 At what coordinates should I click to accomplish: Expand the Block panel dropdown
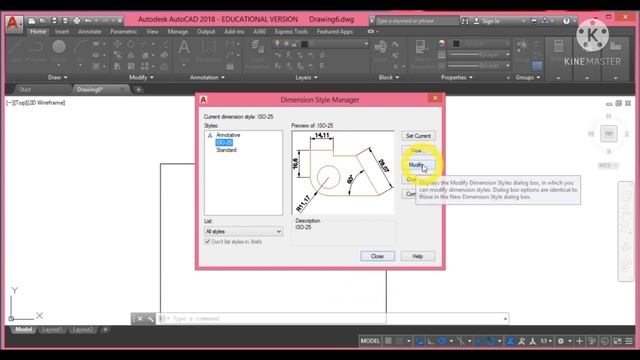pyautogui.click(x=388, y=77)
